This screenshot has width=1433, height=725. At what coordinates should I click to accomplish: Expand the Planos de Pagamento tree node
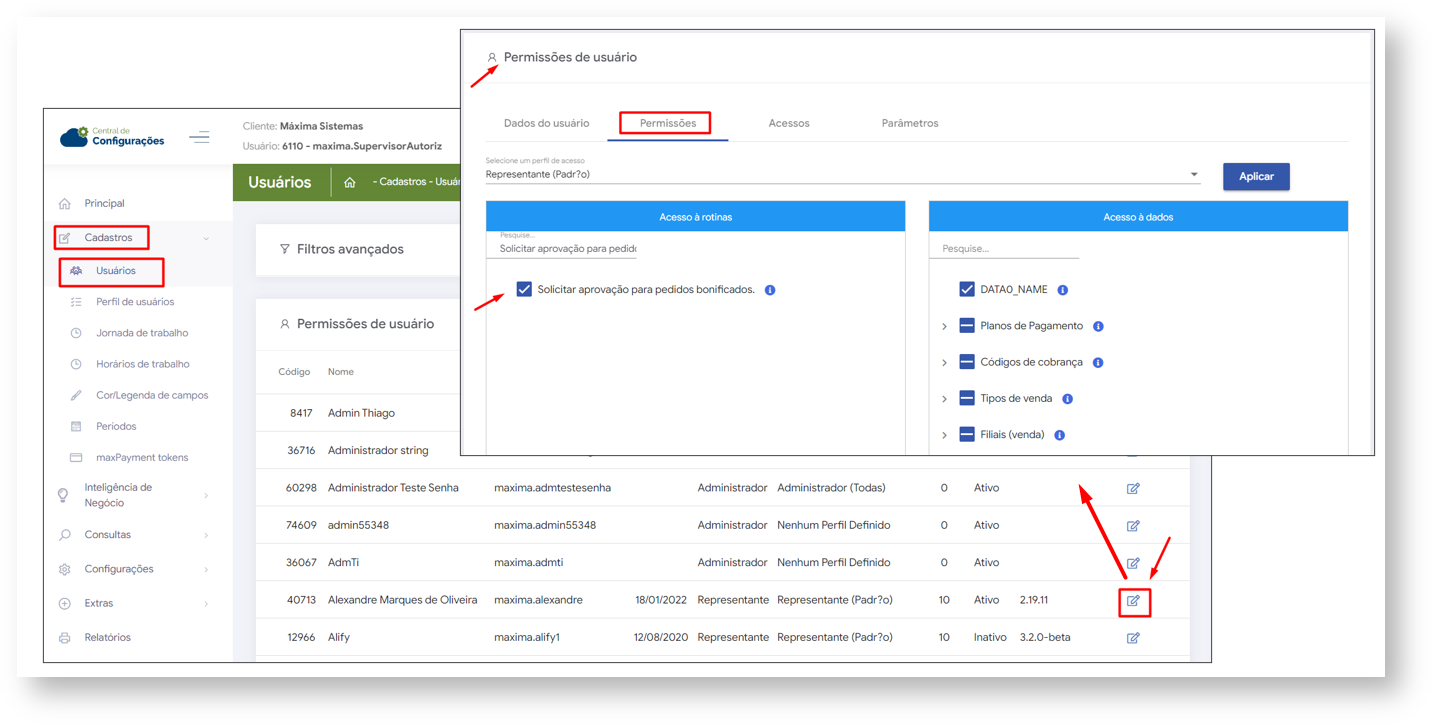tap(944, 326)
